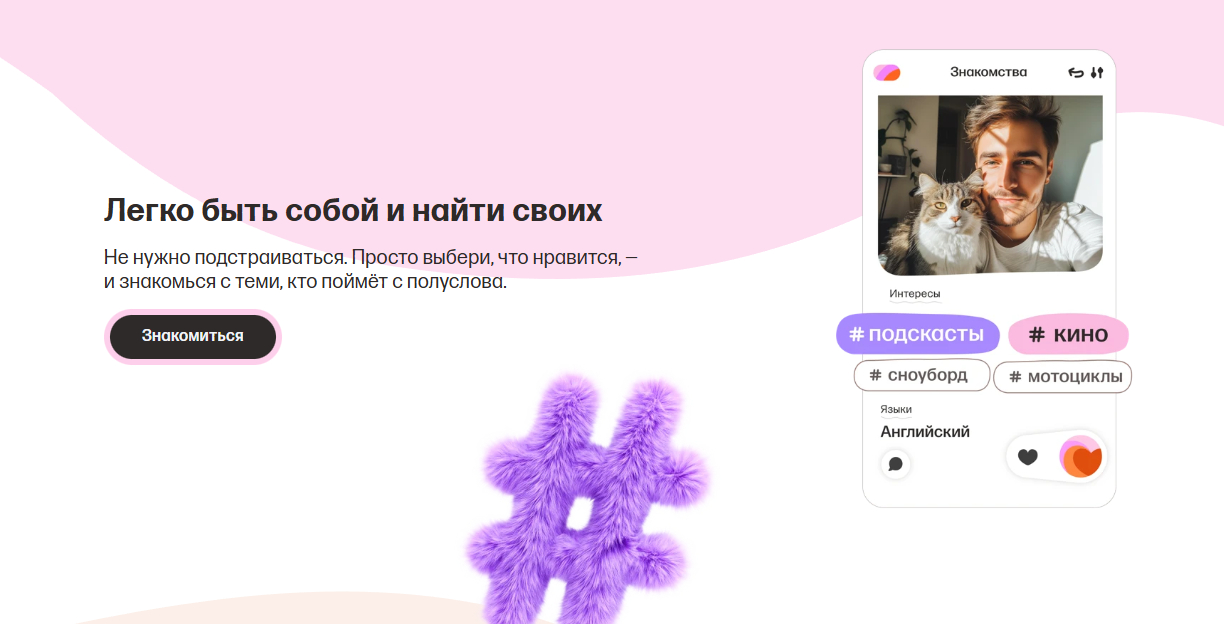
Task: Click the fluffy purple hashtag graphic
Action: pyautogui.click(x=588, y=497)
